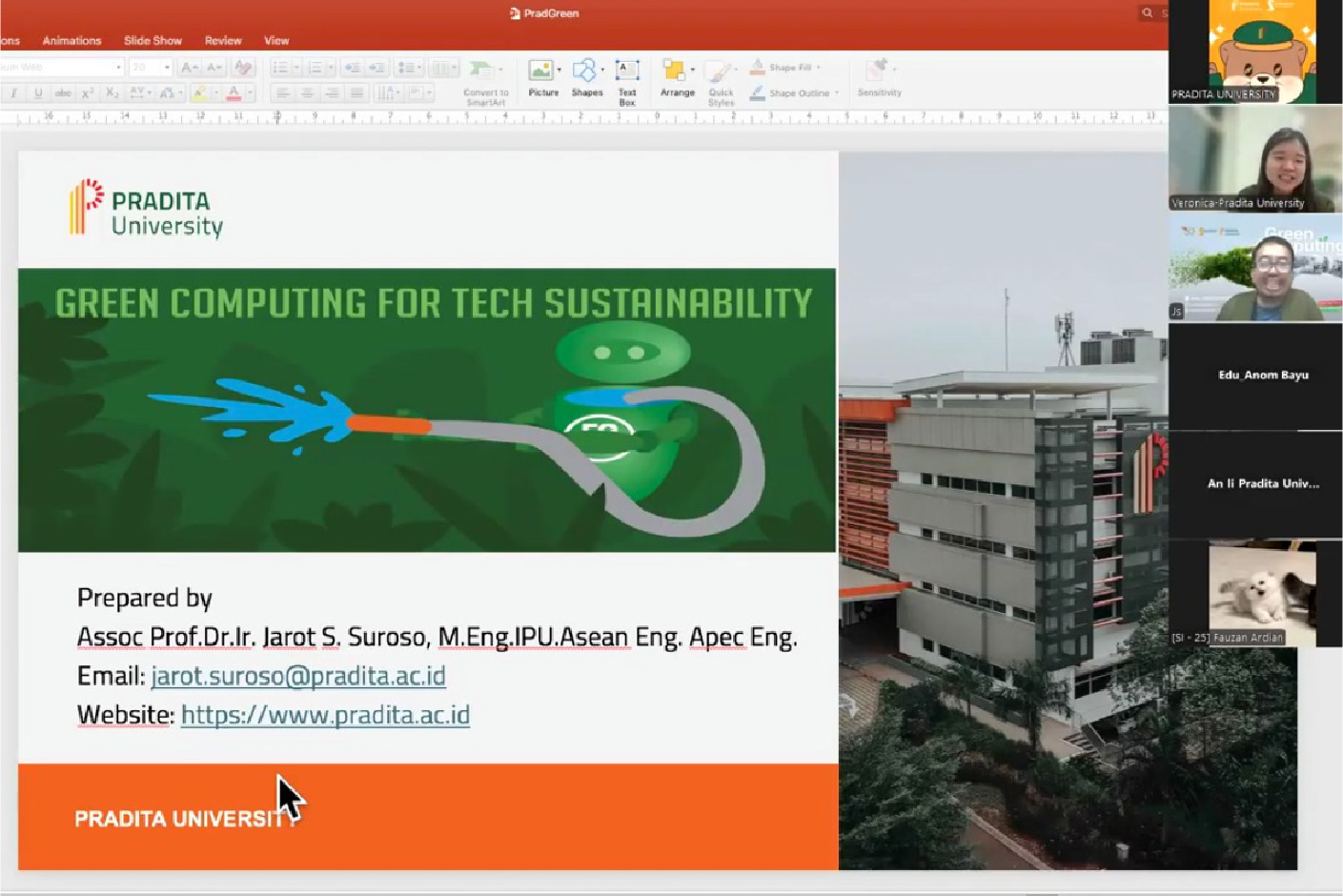Toggle italic formatting

click(x=14, y=93)
